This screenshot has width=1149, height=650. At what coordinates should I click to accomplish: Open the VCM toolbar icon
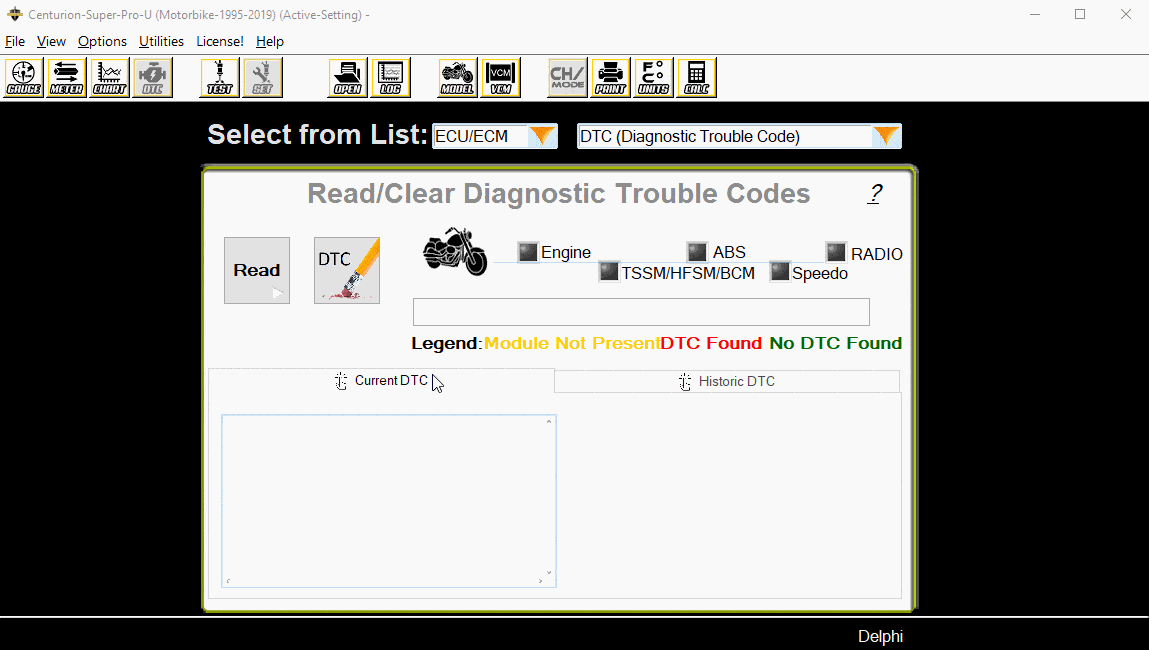click(x=500, y=78)
